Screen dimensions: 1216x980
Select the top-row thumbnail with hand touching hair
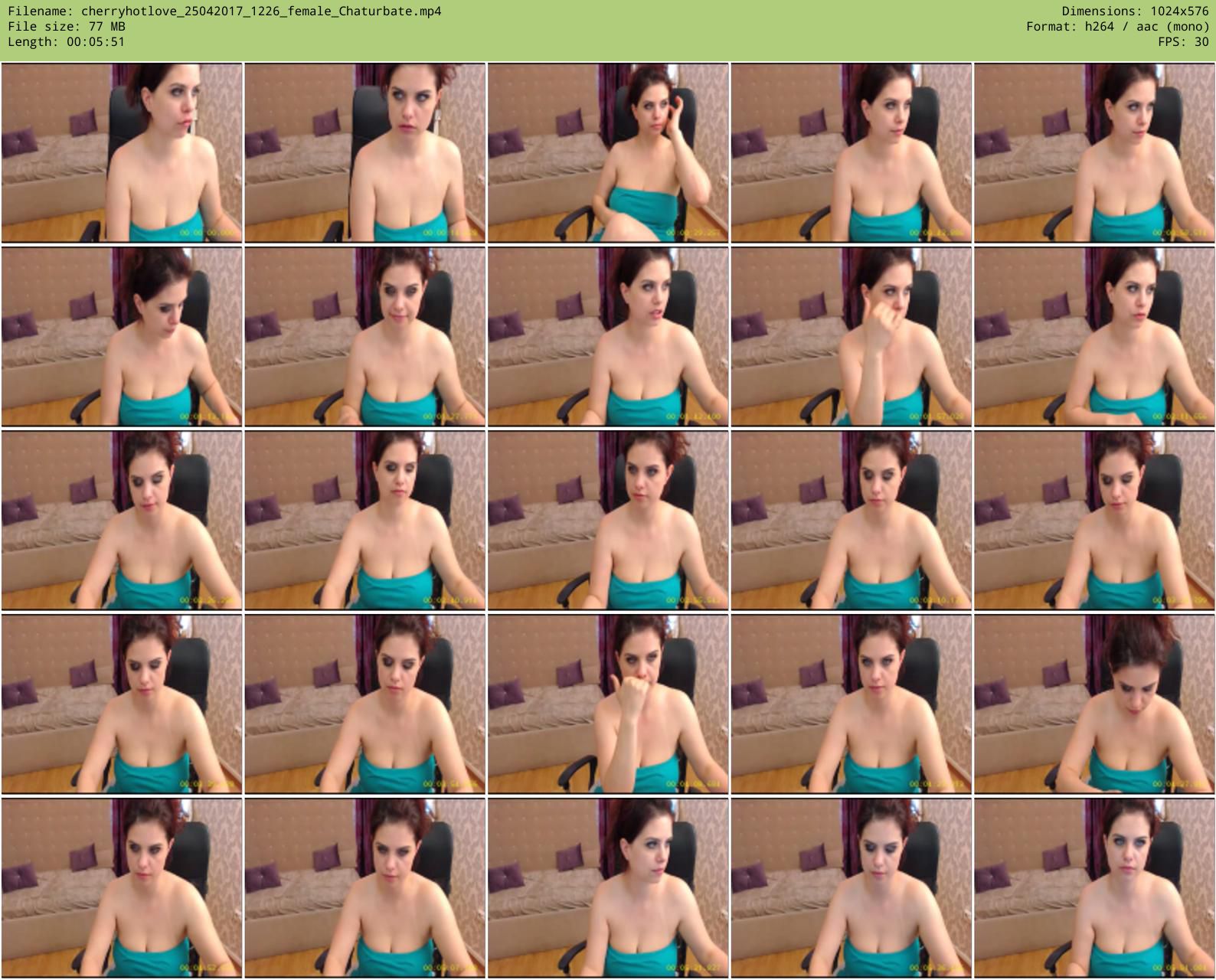coord(608,153)
